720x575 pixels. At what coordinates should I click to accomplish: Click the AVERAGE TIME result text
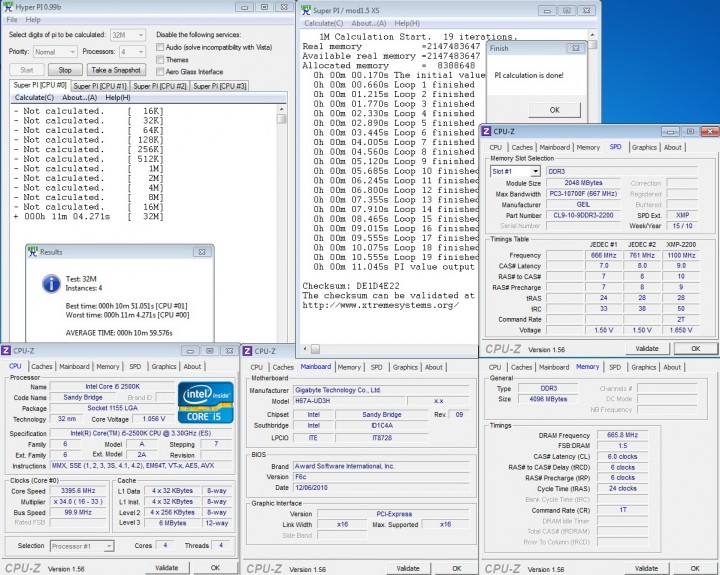119,333
